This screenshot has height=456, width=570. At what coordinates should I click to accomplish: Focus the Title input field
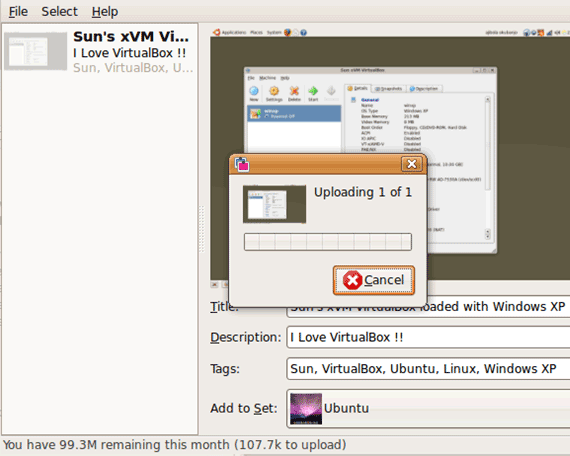coord(429,307)
